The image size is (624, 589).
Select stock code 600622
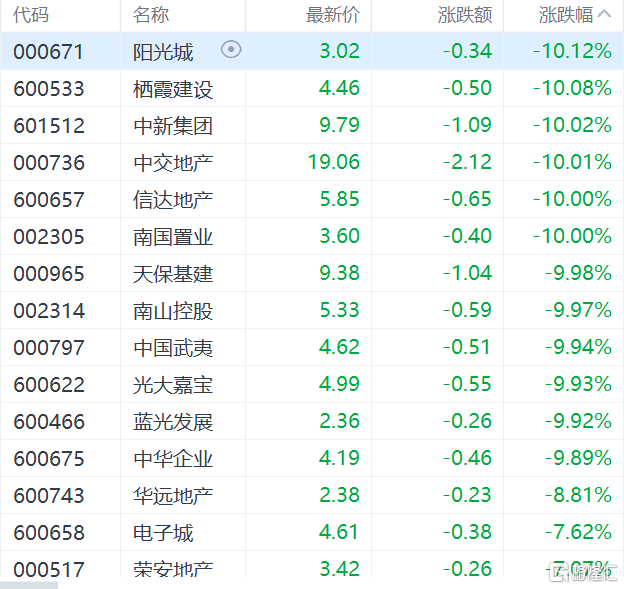(x=49, y=385)
